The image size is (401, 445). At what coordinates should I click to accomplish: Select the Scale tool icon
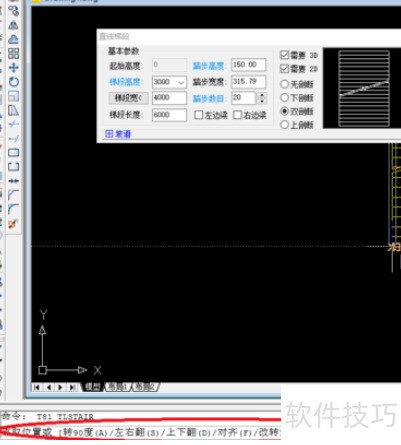coord(13,96)
